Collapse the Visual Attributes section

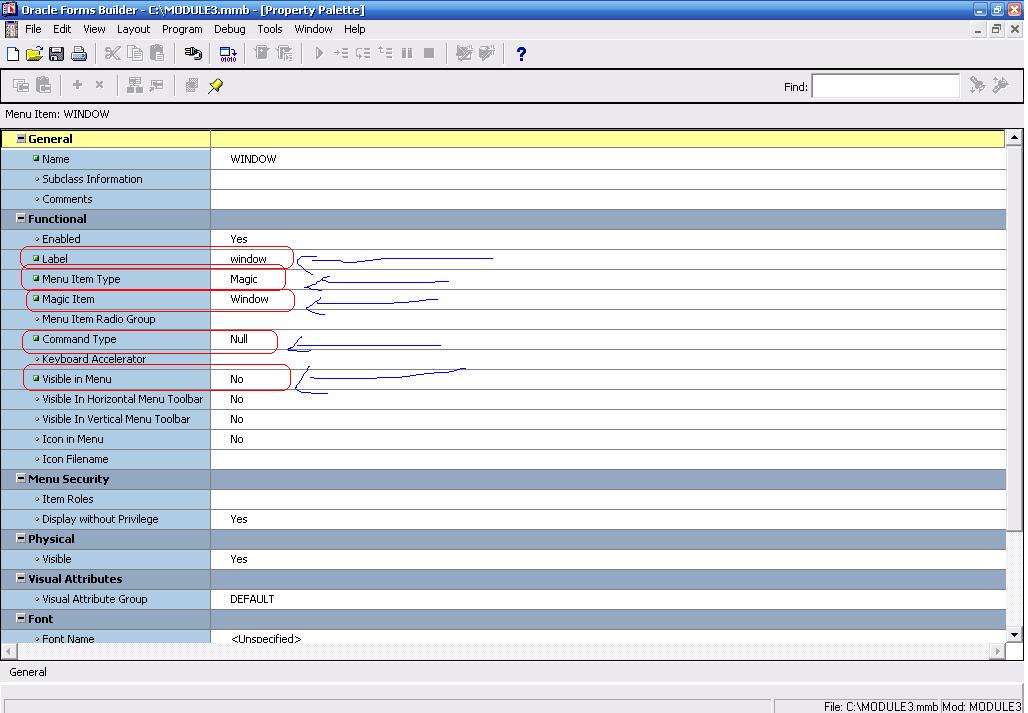pos(21,579)
